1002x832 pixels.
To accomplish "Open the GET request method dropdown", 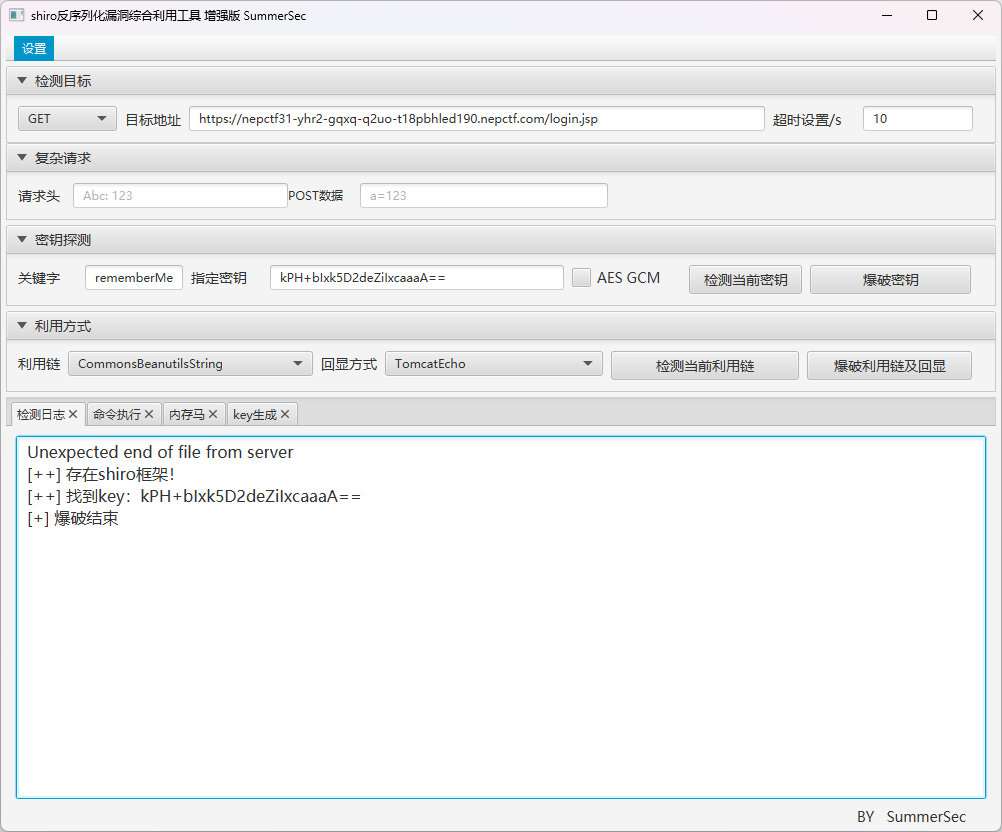I will [x=67, y=118].
